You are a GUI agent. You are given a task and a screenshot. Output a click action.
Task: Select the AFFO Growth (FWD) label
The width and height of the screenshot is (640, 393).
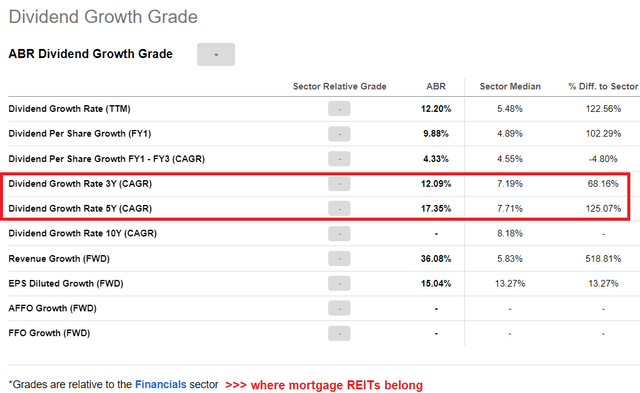click(x=52, y=309)
